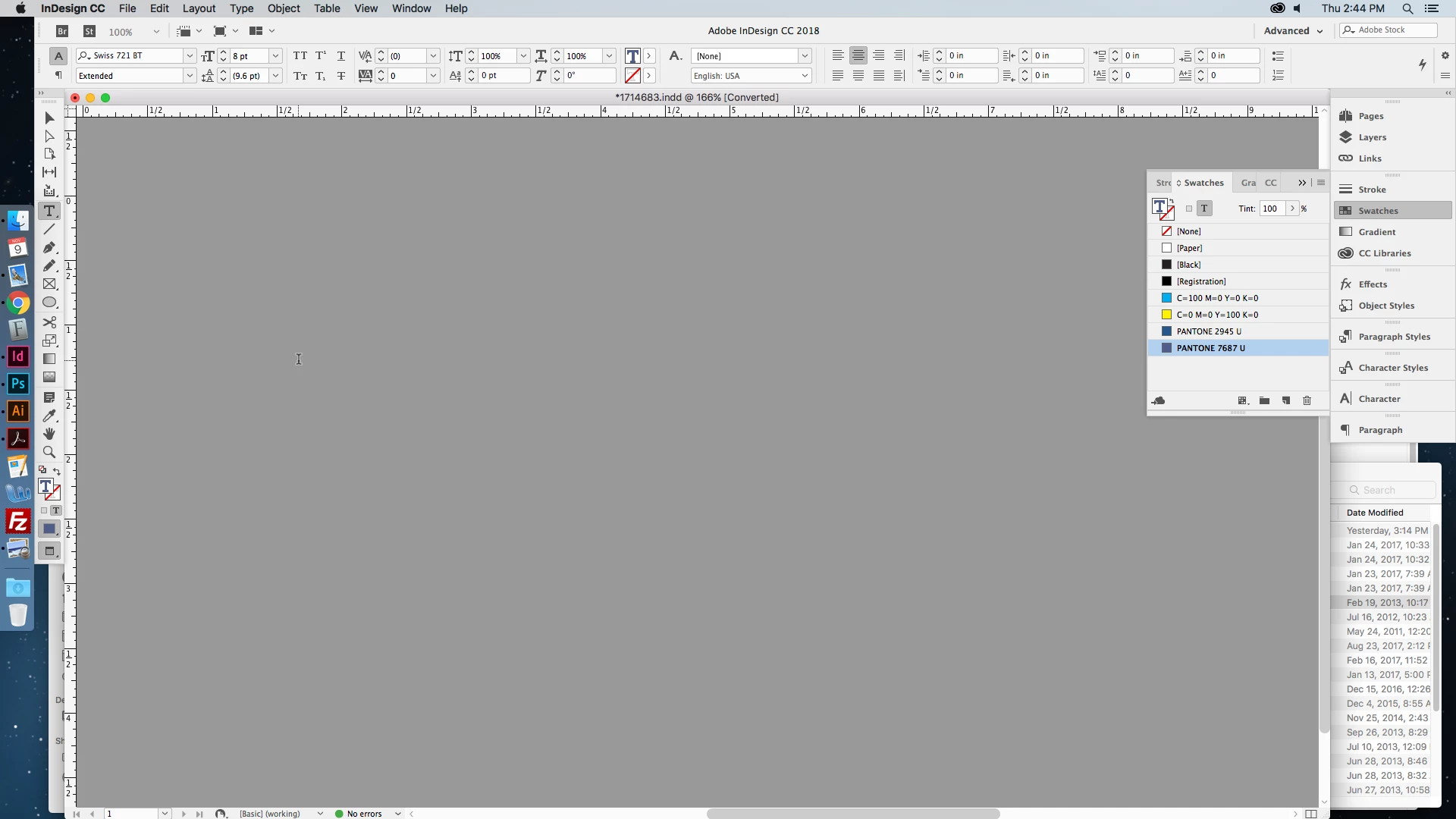This screenshot has width=1456, height=819.
Task: Toggle formatting affects container in Swatches
Action: 1189,209
